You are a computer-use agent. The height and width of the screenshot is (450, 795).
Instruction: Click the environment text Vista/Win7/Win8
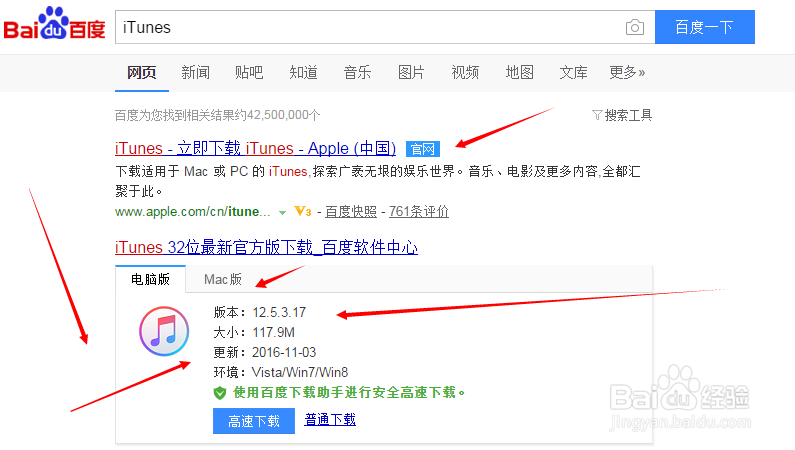(x=300, y=372)
